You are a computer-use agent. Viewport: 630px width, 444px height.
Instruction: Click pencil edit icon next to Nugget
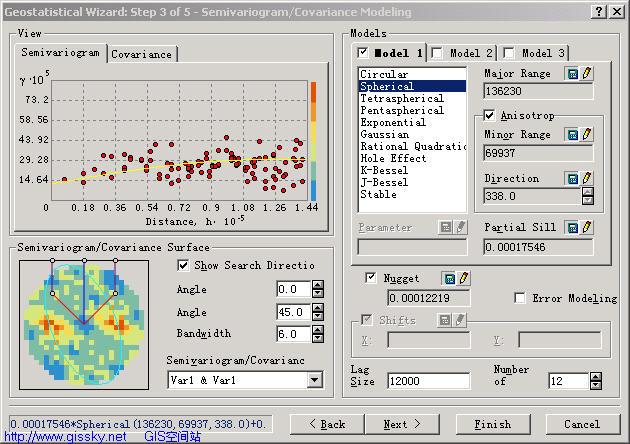tap(464, 278)
